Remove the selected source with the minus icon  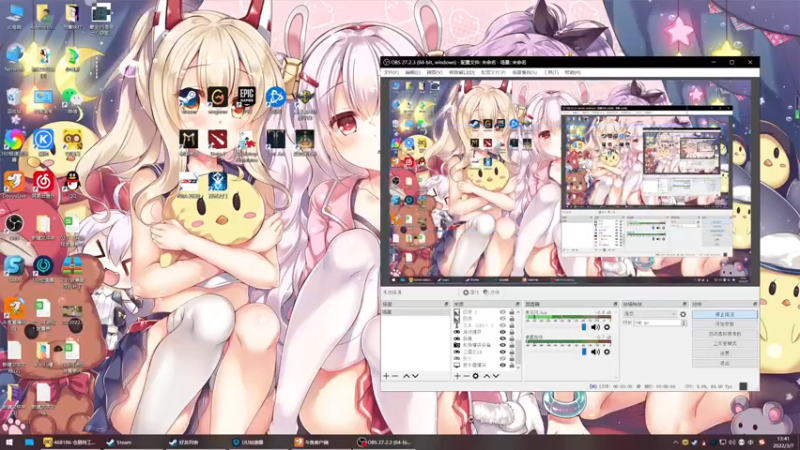[466, 376]
